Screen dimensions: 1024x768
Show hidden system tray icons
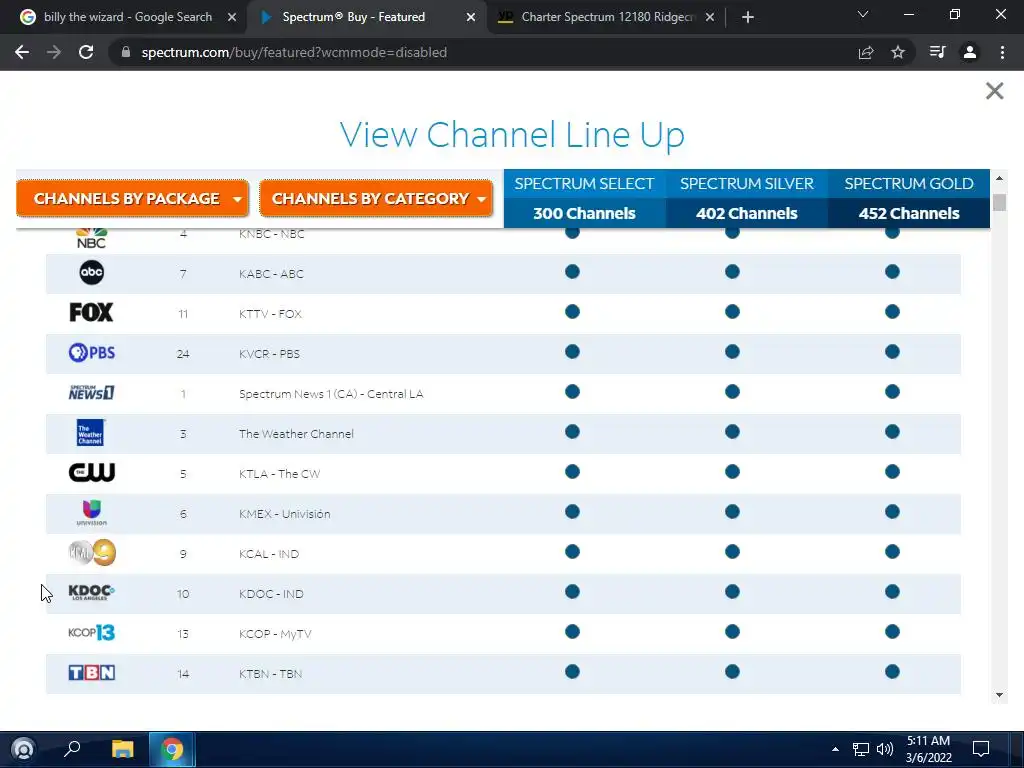835,749
